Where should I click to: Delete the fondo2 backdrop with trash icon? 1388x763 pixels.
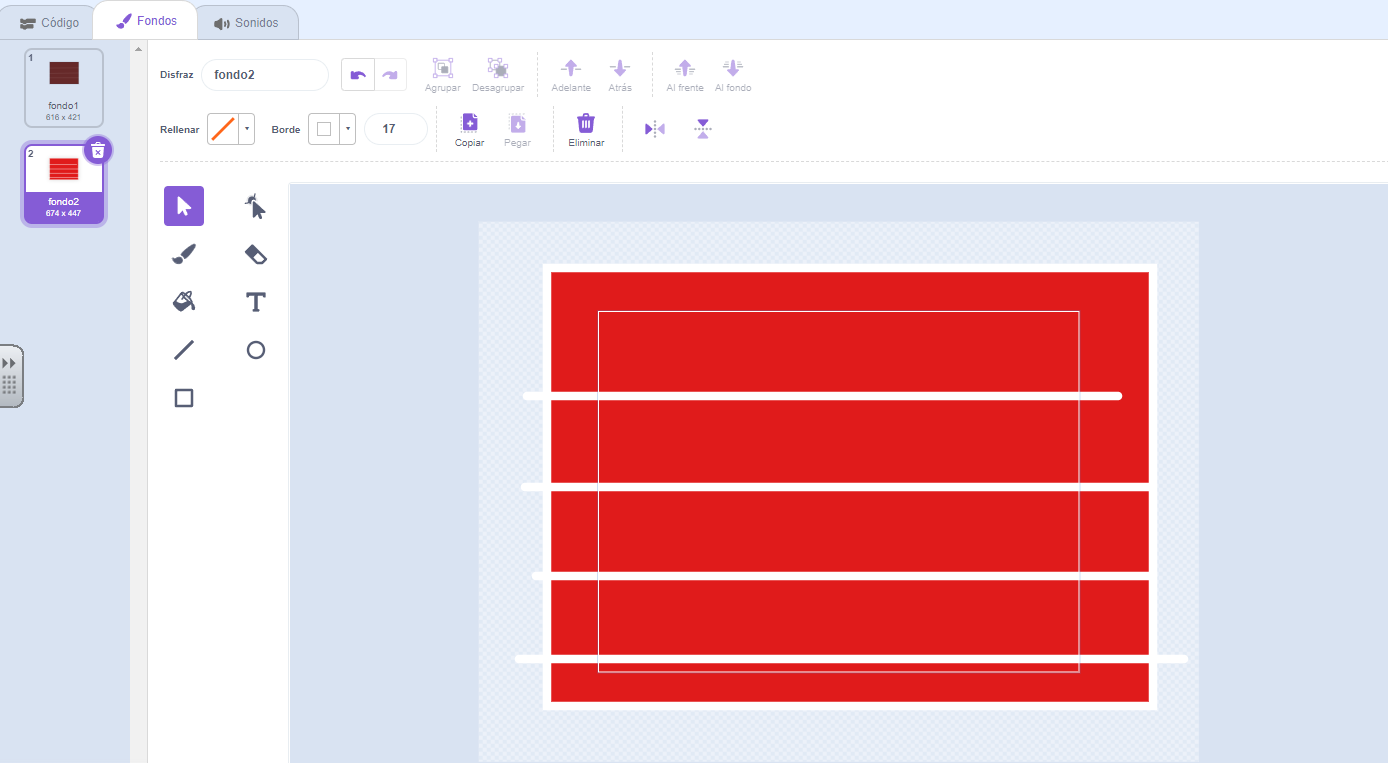(x=98, y=150)
